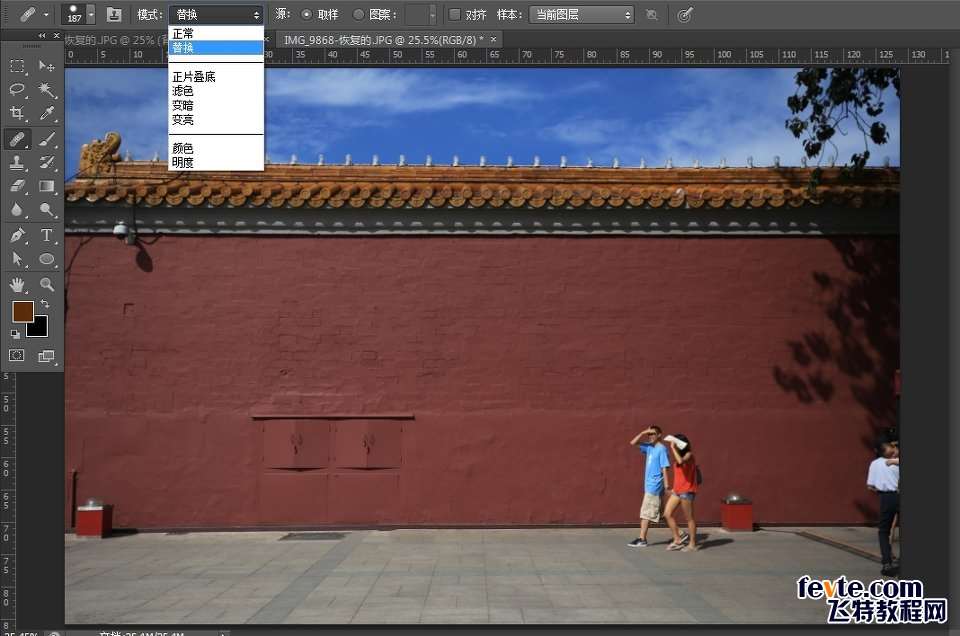Open the background black color swatch

click(x=38, y=327)
